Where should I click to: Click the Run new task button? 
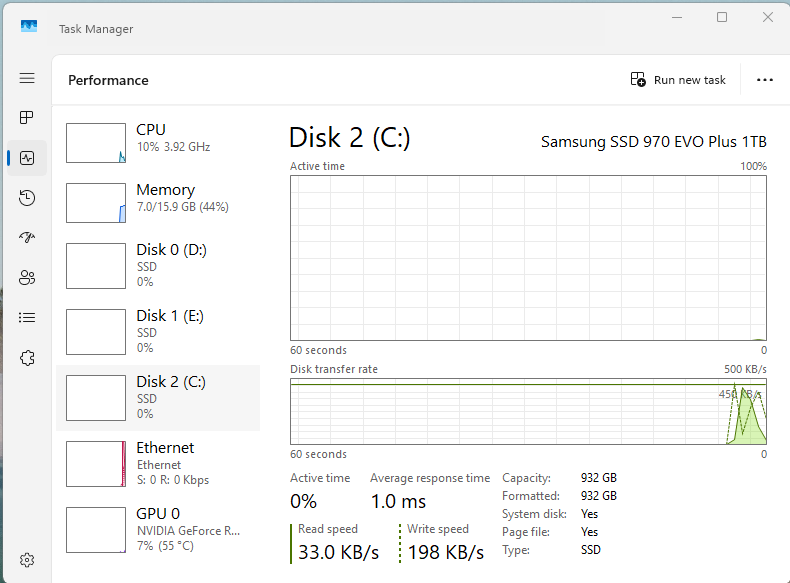[678, 80]
